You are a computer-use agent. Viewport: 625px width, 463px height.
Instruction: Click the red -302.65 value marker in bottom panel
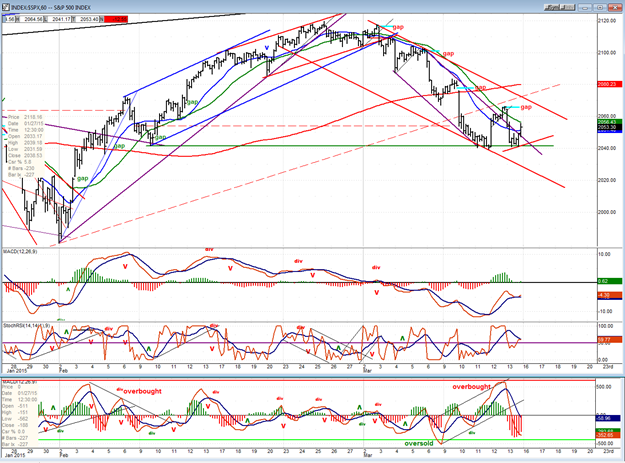[608, 435]
